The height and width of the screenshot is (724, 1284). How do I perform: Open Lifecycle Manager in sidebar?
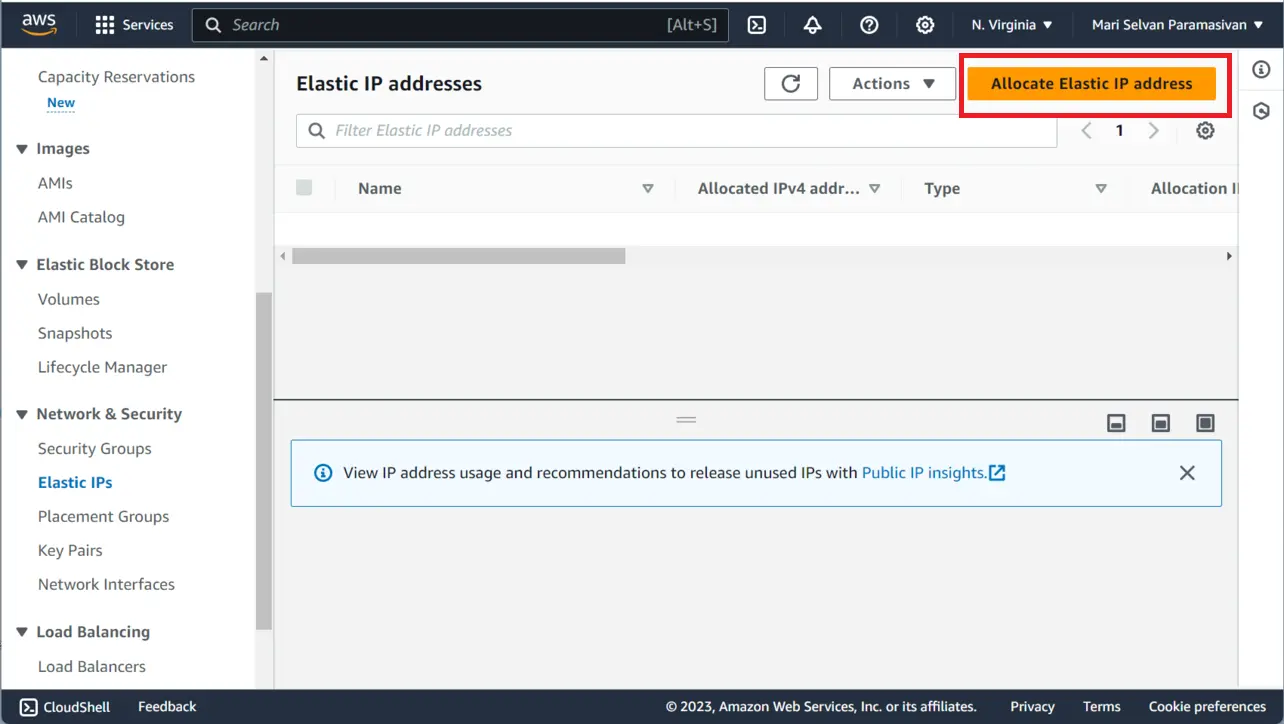(x=102, y=367)
